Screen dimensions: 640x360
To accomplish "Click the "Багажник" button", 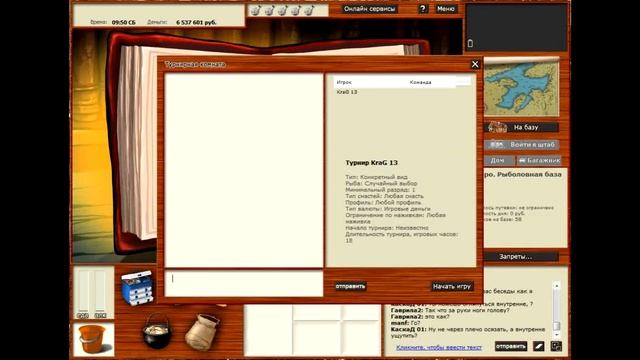I will (x=539, y=160).
